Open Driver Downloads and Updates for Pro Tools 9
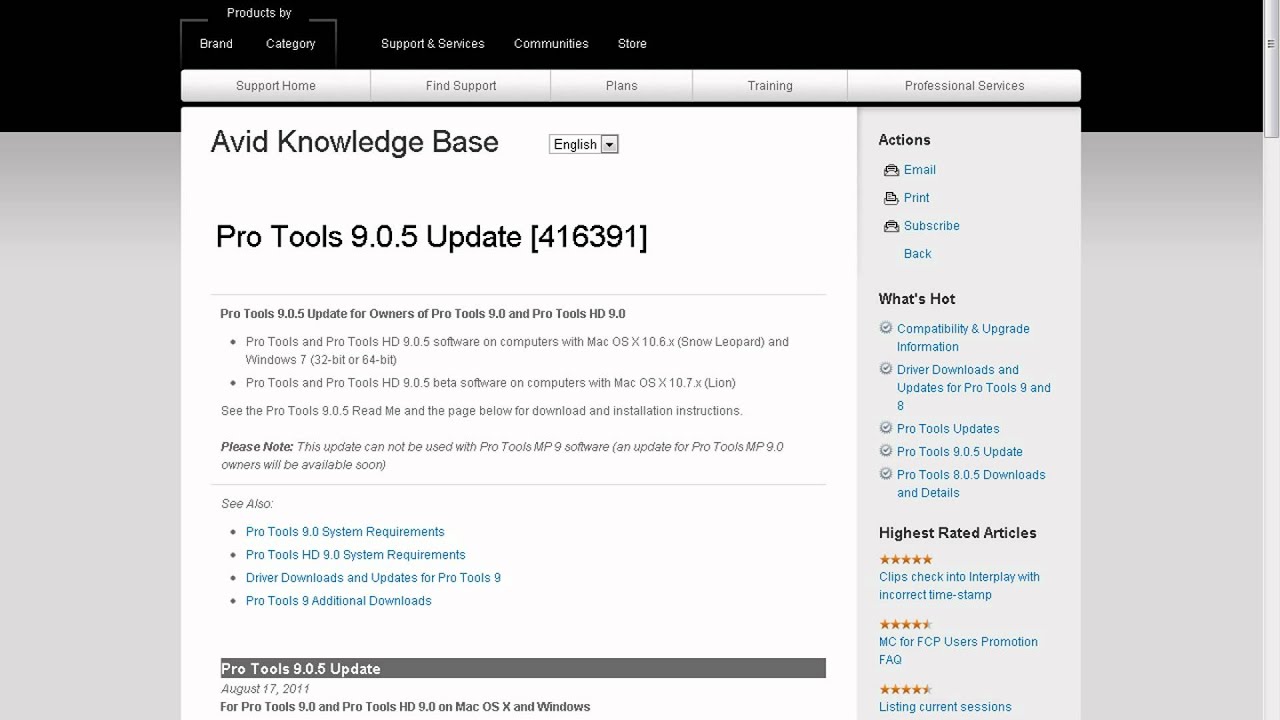This screenshot has height=720, width=1280. click(373, 578)
